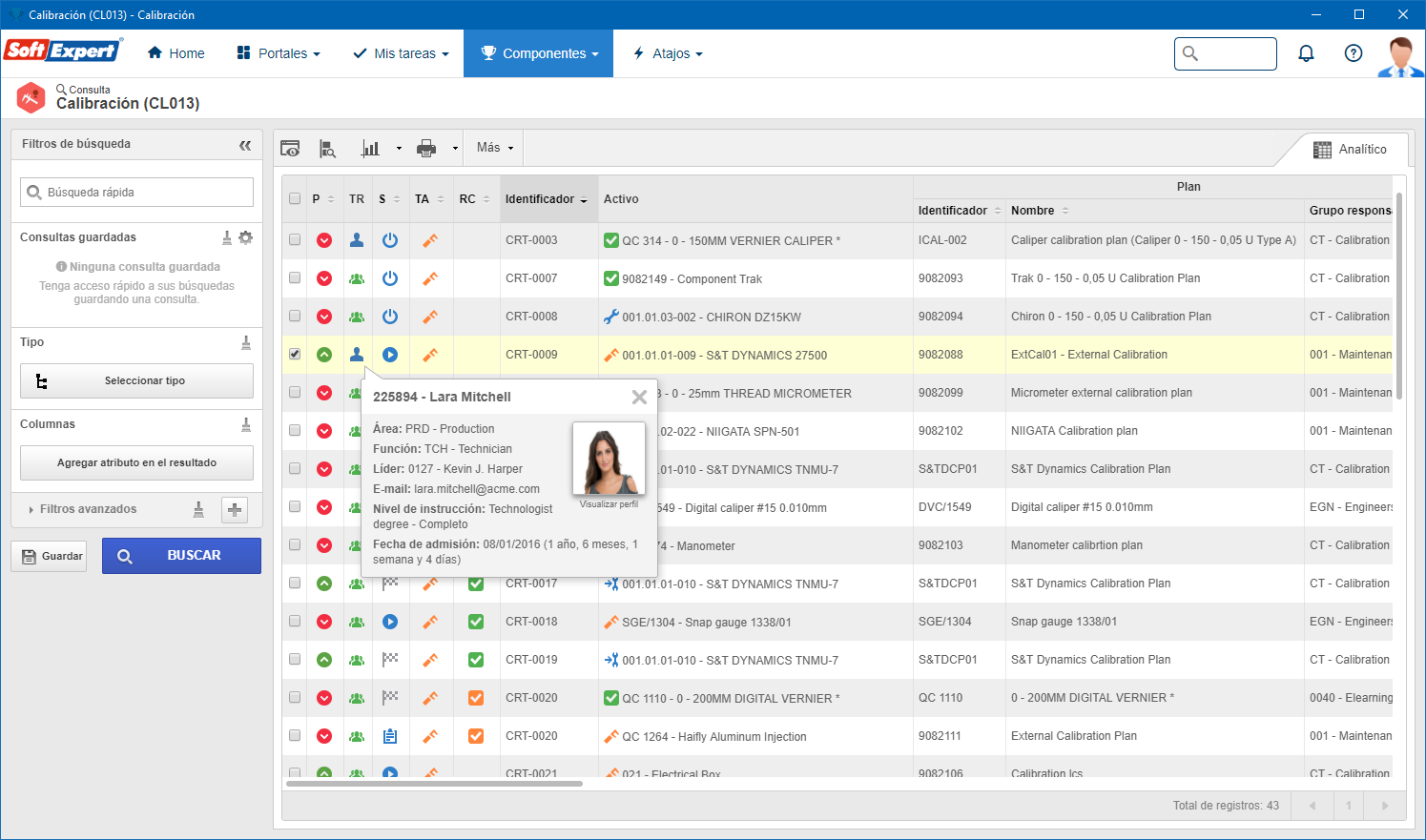
Task: Click the plus icon beside Filtros avanzados
Action: [x=235, y=510]
